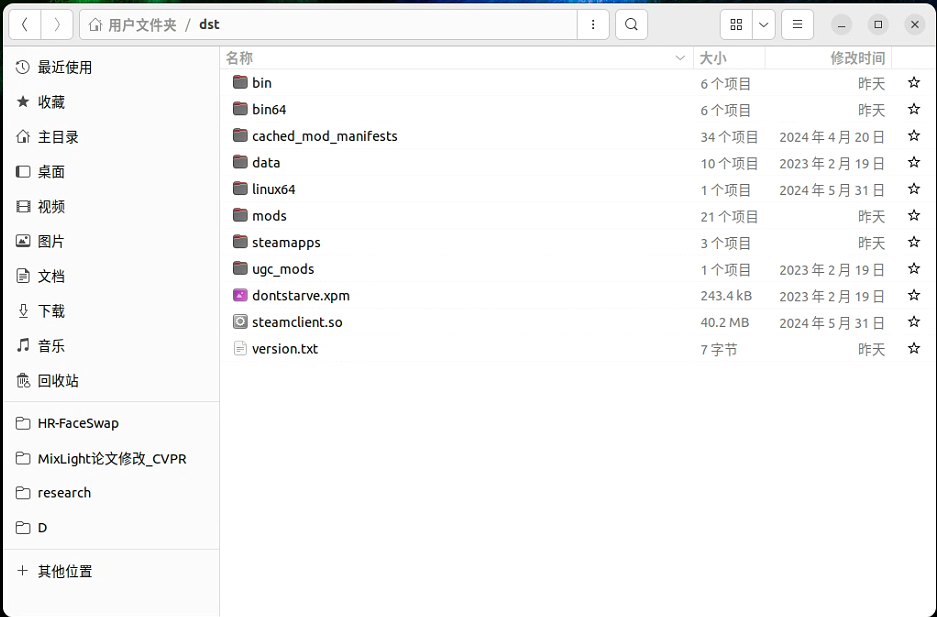Screen dimensions: 937x617
Task: Select the bin folder icon
Action: [x=240, y=82]
